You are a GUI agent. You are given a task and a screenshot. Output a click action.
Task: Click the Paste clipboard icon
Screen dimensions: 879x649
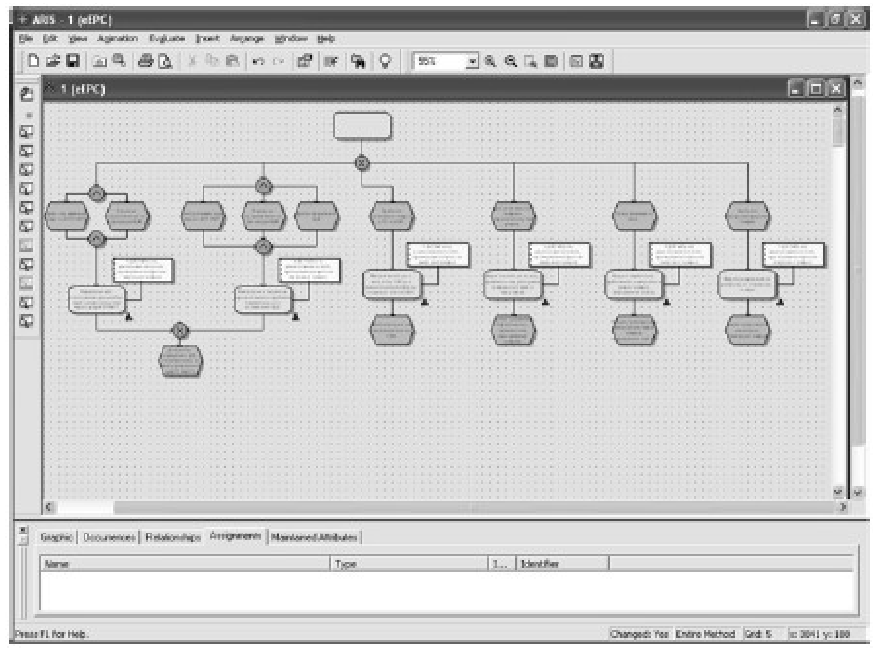point(232,61)
